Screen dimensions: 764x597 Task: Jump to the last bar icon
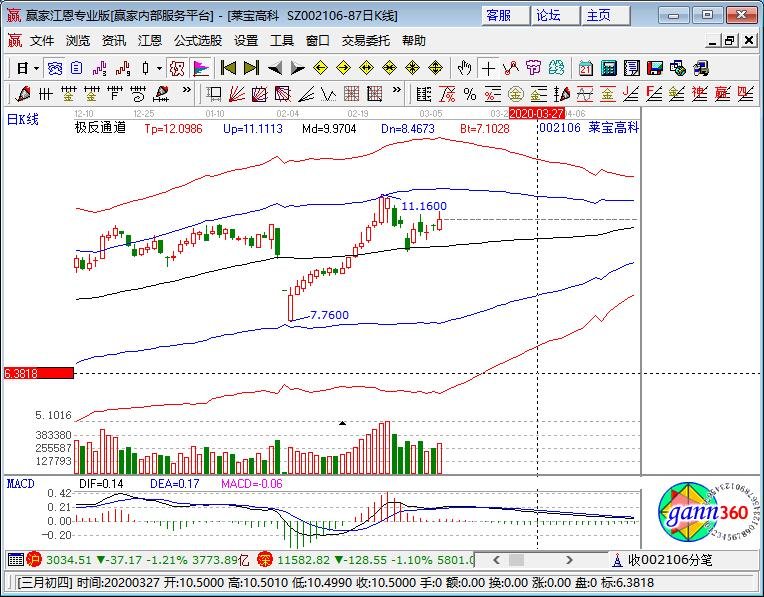pyautogui.click(x=251, y=68)
